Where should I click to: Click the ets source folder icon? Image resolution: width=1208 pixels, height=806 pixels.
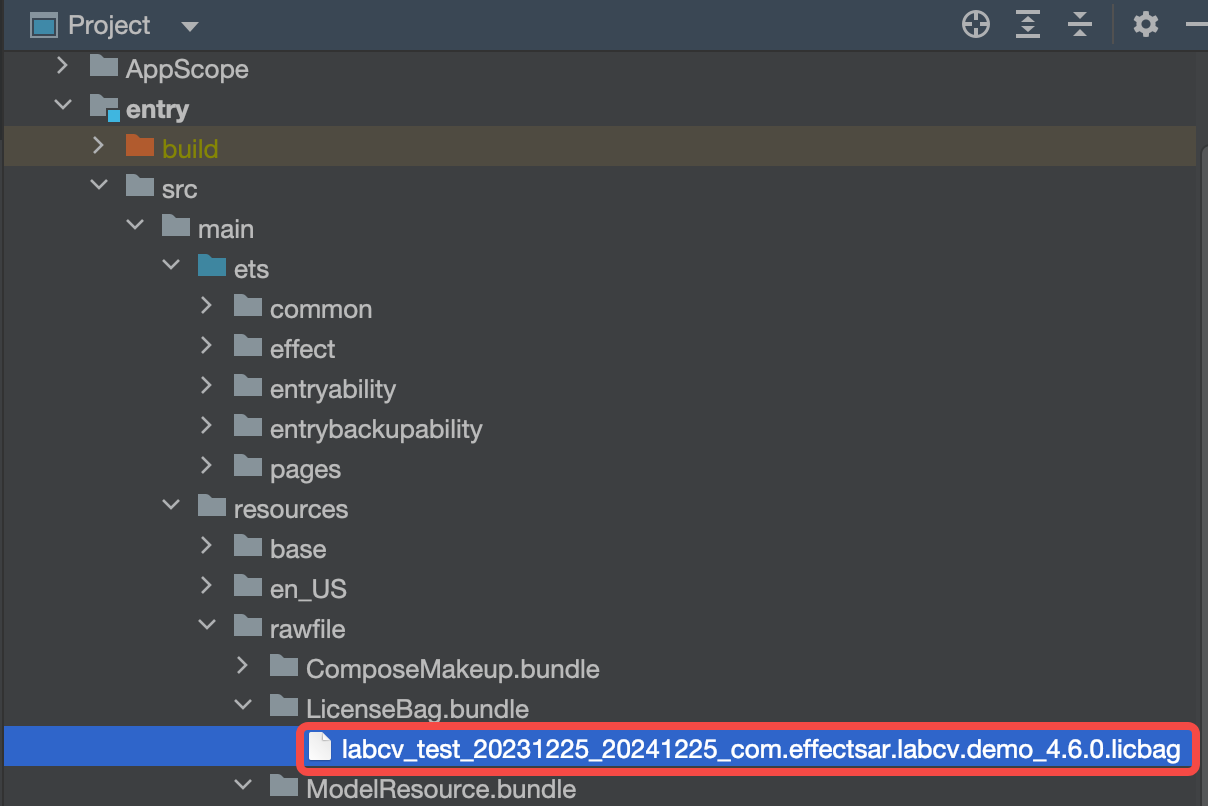(211, 267)
